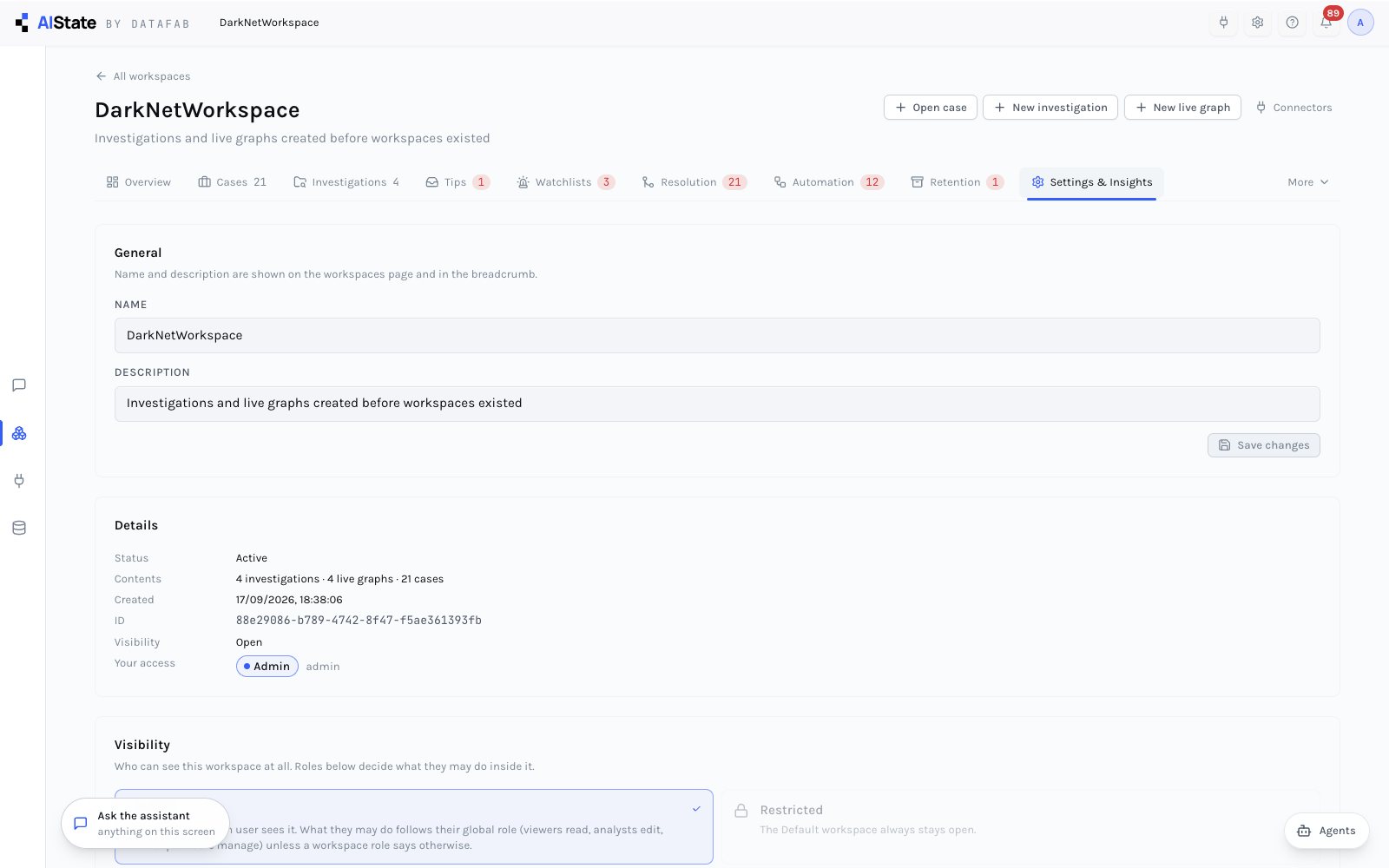Open the Connectors link near header
1389x868 pixels.
point(1294,108)
